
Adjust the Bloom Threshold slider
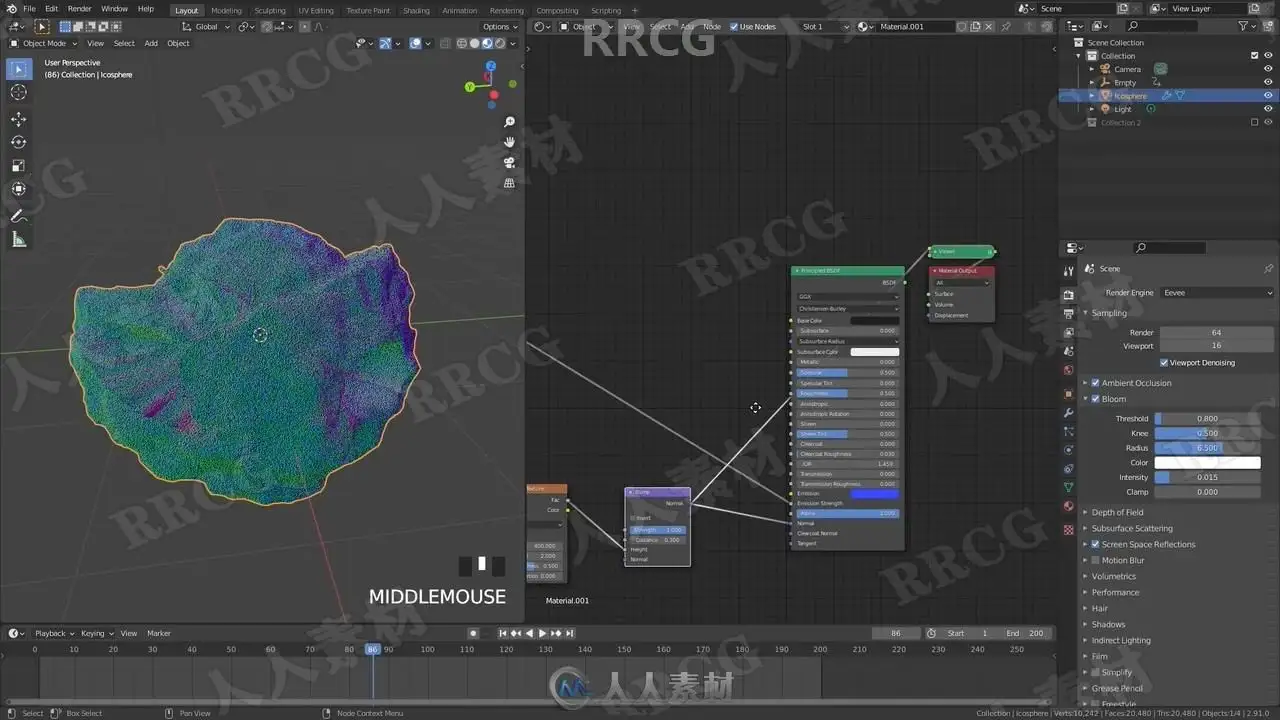click(1207, 419)
